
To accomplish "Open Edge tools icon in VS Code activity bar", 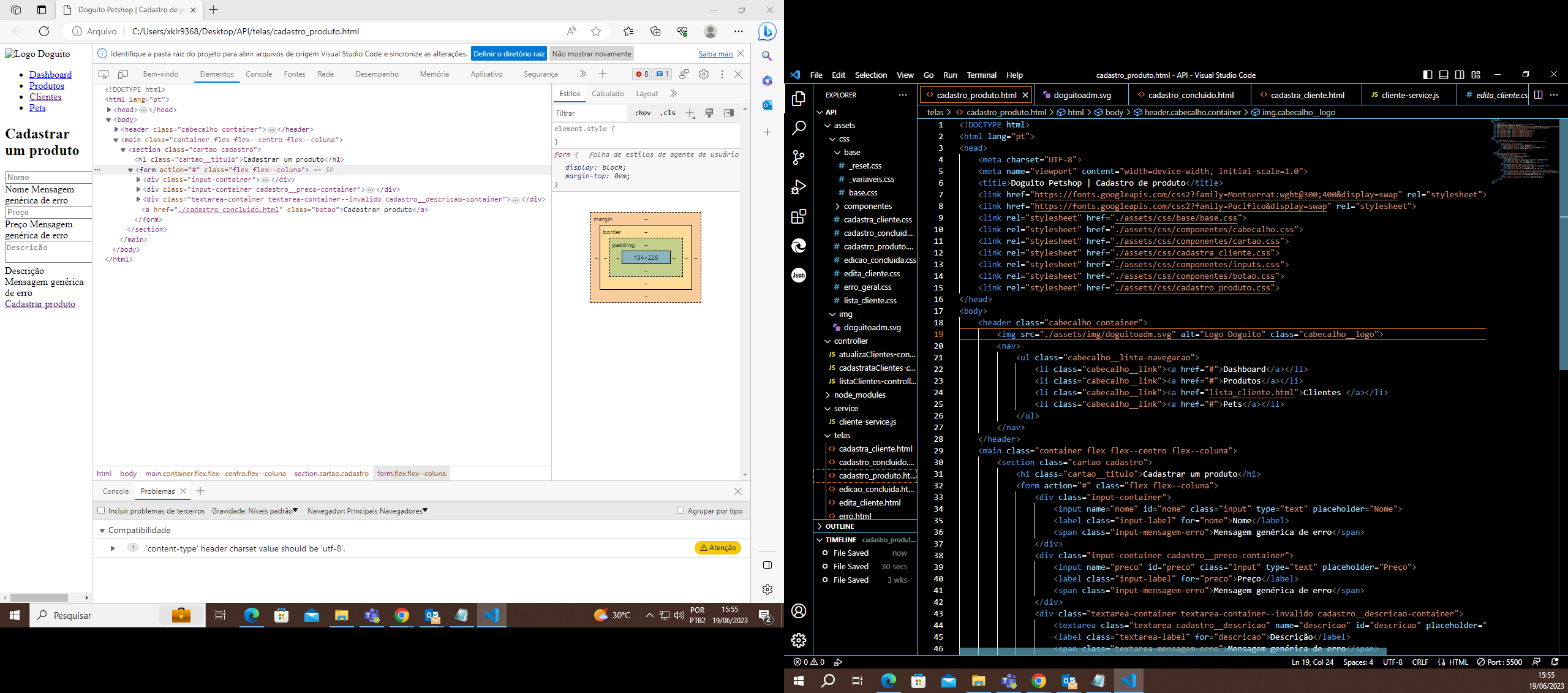I will [799, 246].
